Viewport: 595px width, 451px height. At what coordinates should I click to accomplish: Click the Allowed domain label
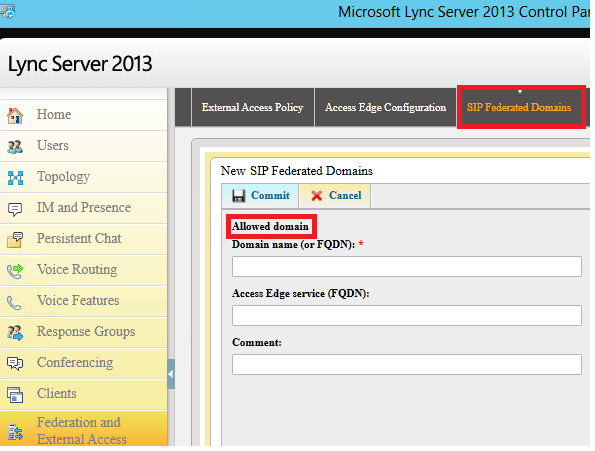coord(271,226)
